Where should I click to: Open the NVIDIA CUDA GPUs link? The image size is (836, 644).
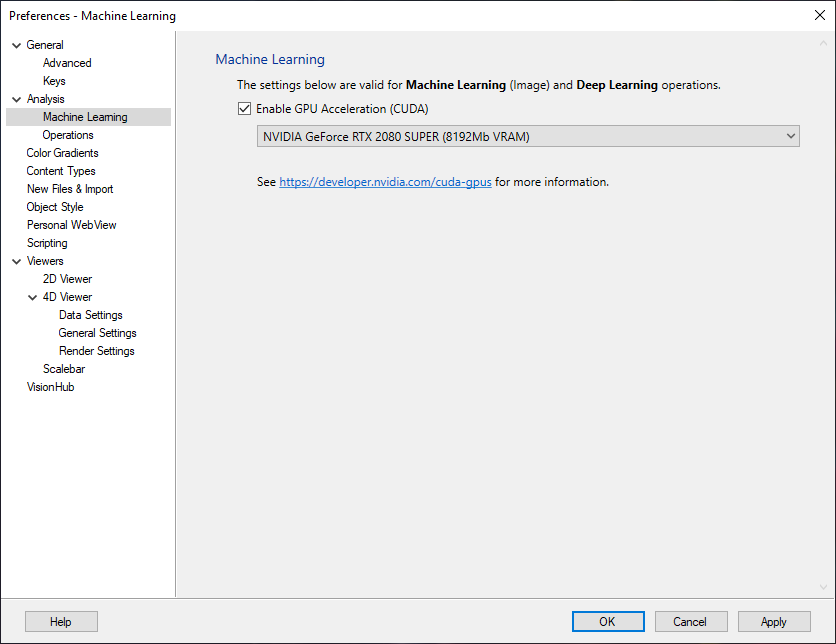384,182
